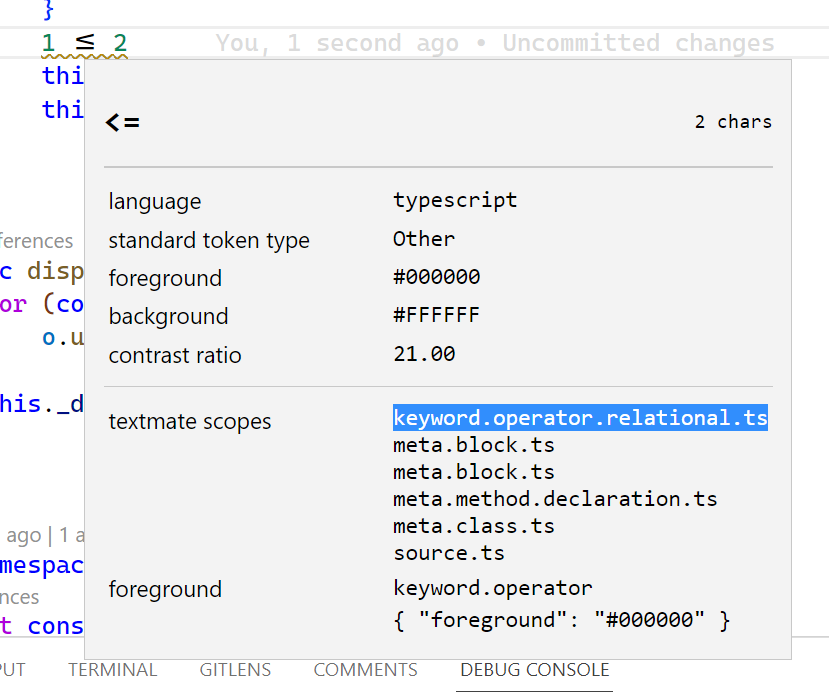Click the number 1 in the editor line

pyautogui.click(x=49, y=43)
